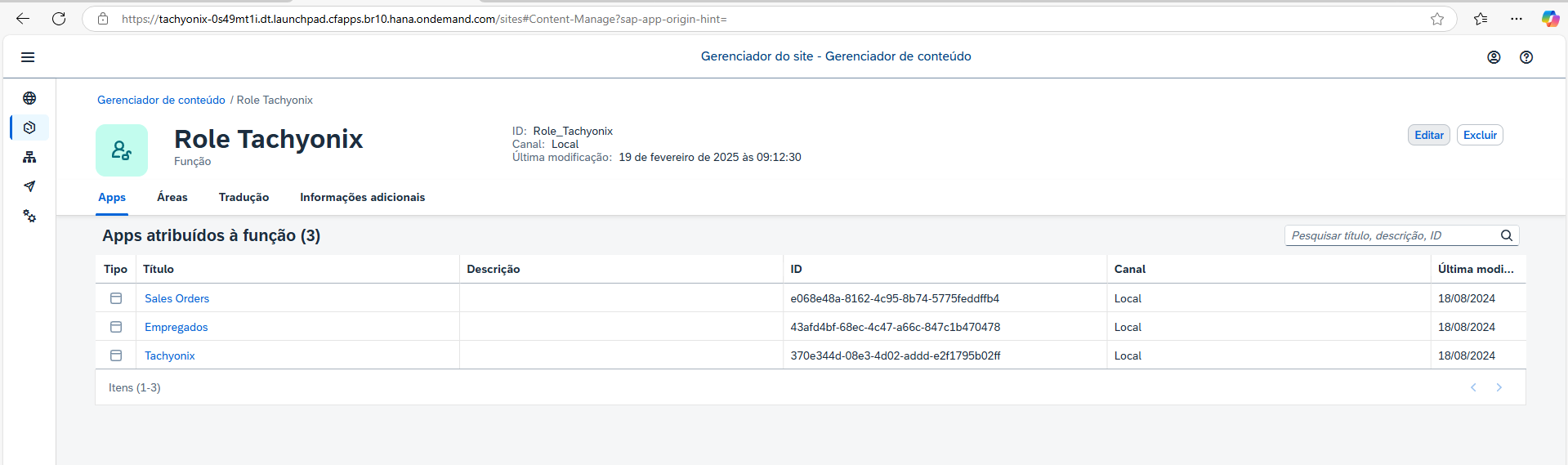Image resolution: width=1568 pixels, height=465 pixels.
Task: Open the Sales Orders app link
Action: pyautogui.click(x=176, y=298)
